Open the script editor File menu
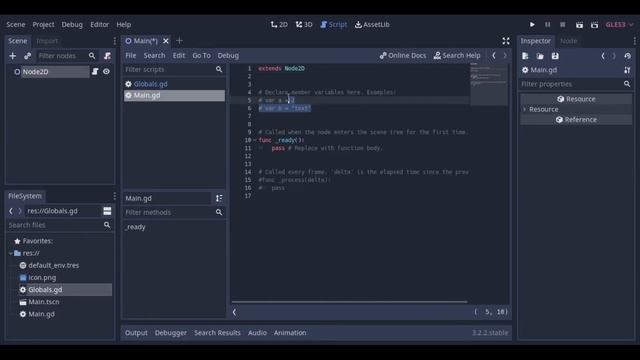This screenshot has height=360, width=640. (x=131, y=56)
